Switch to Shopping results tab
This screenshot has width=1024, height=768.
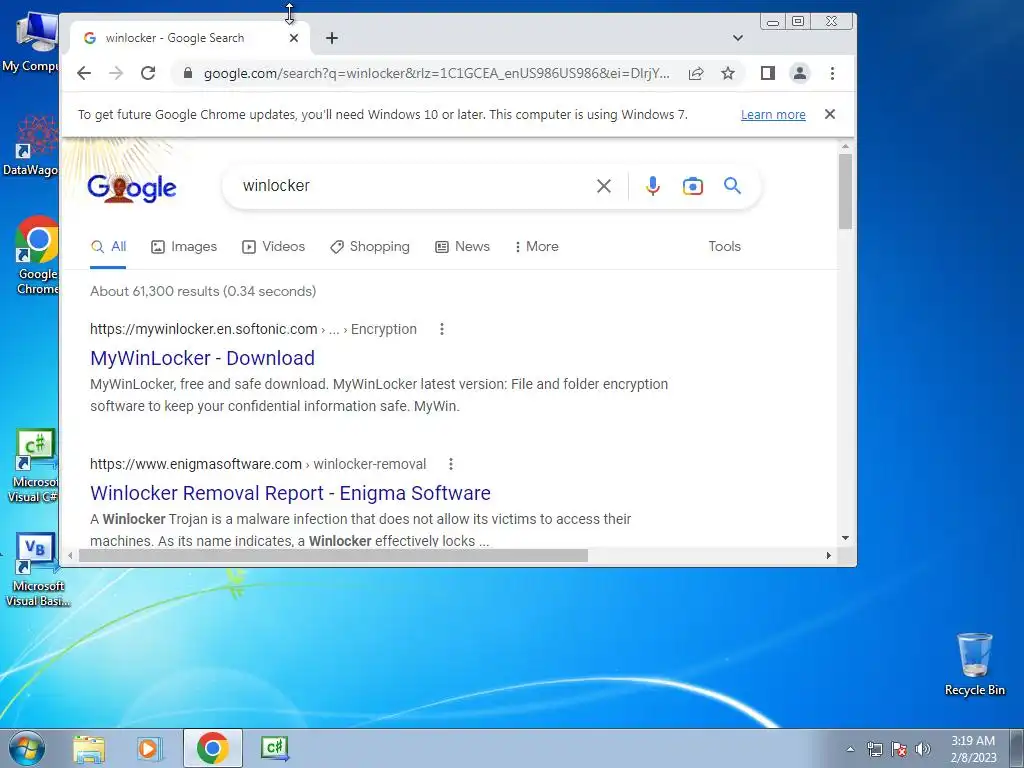coord(370,247)
